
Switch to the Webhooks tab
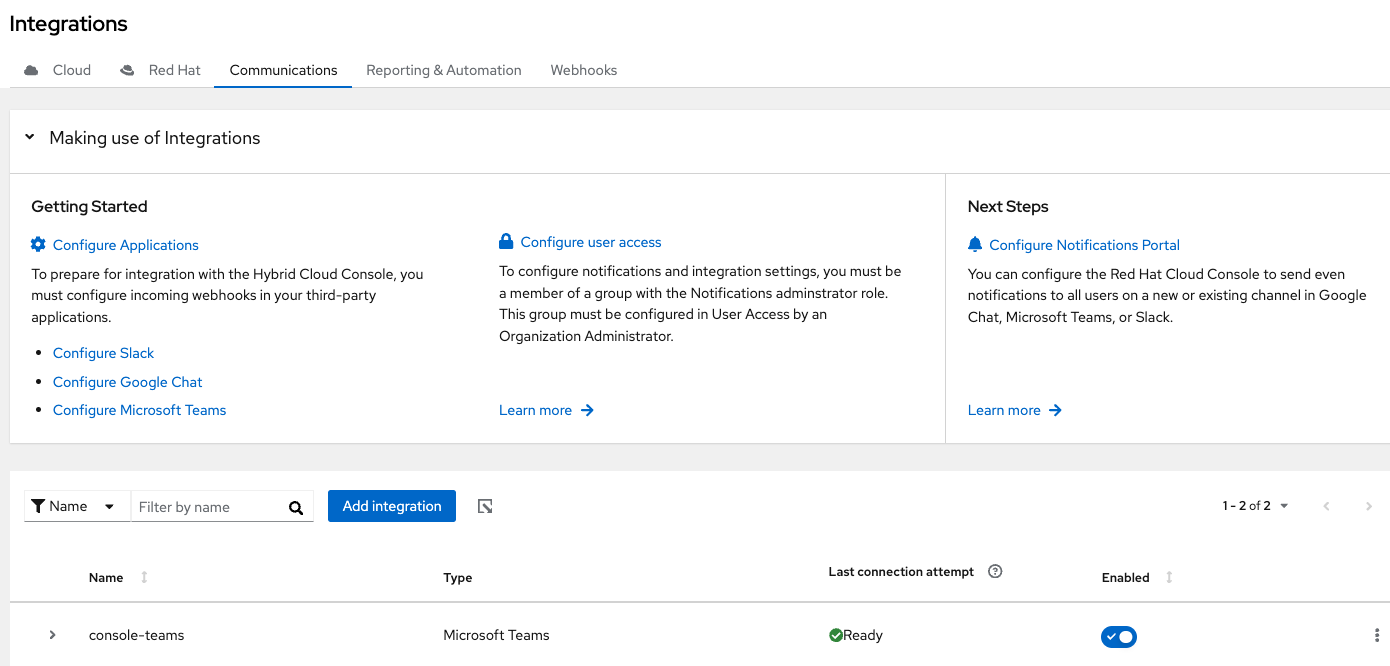click(x=583, y=70)
